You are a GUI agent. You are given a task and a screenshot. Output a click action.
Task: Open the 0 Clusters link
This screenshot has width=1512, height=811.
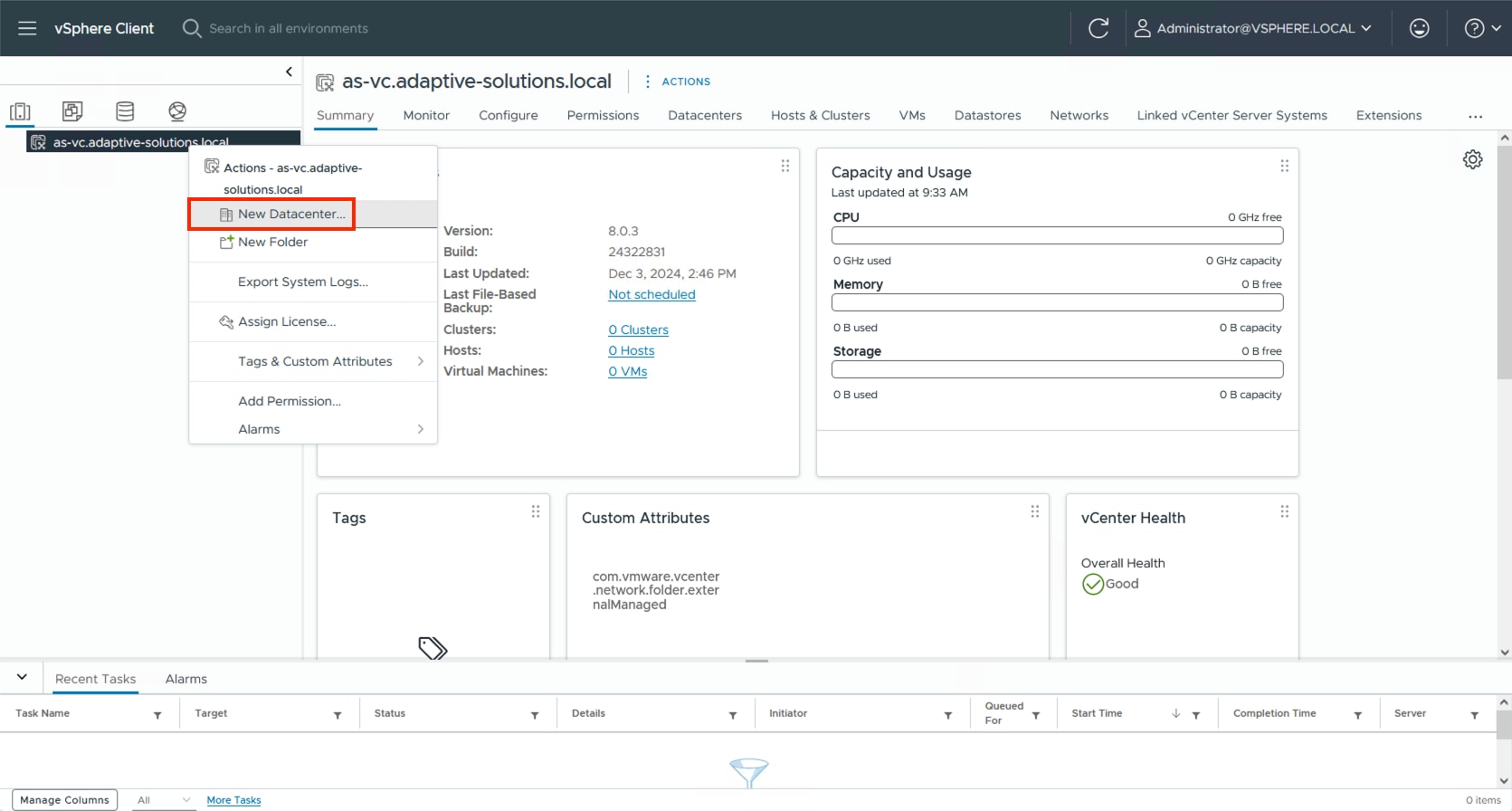[x=638, y=329]
